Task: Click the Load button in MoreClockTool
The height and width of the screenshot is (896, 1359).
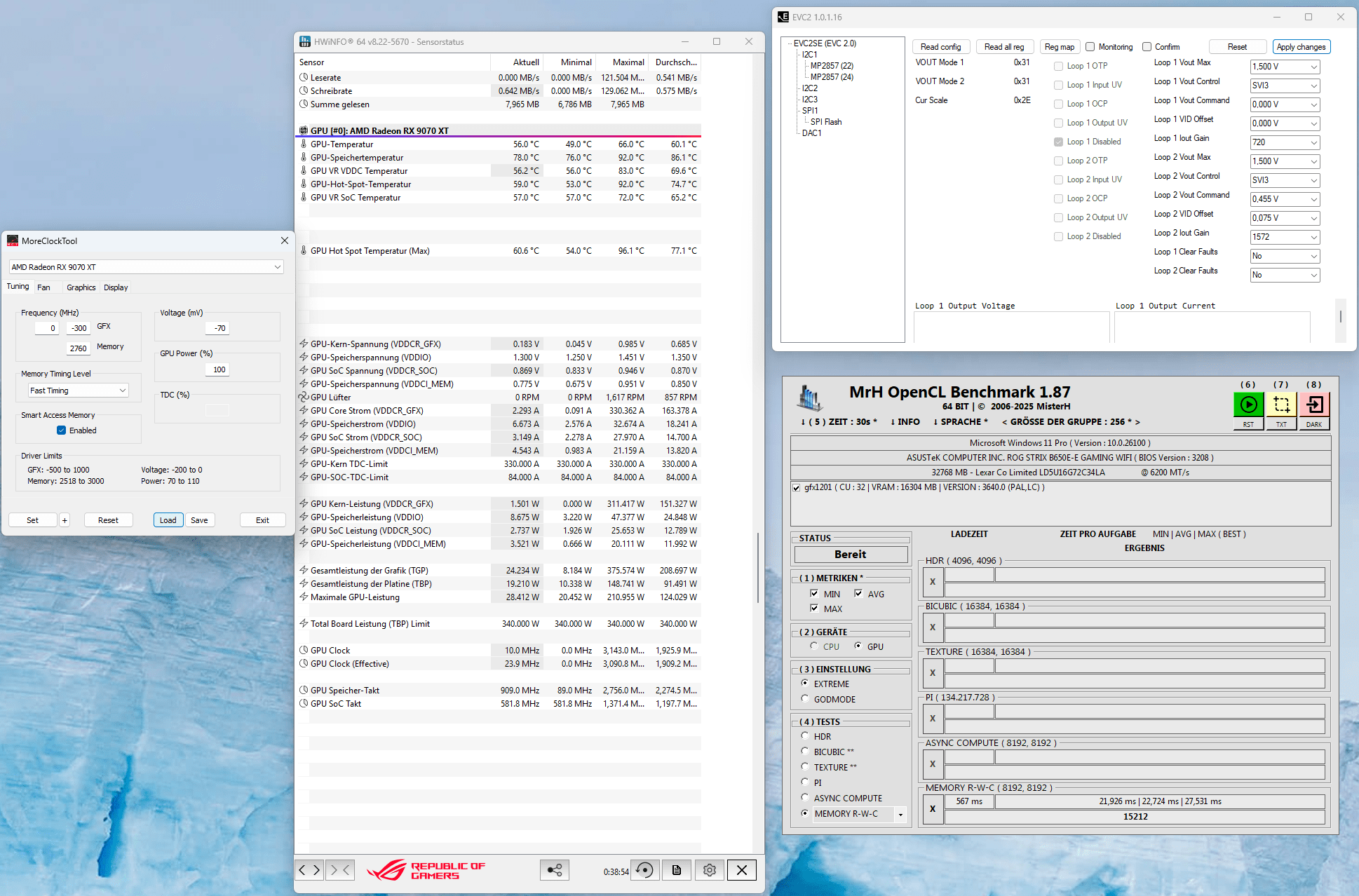Action: [168, 520]
